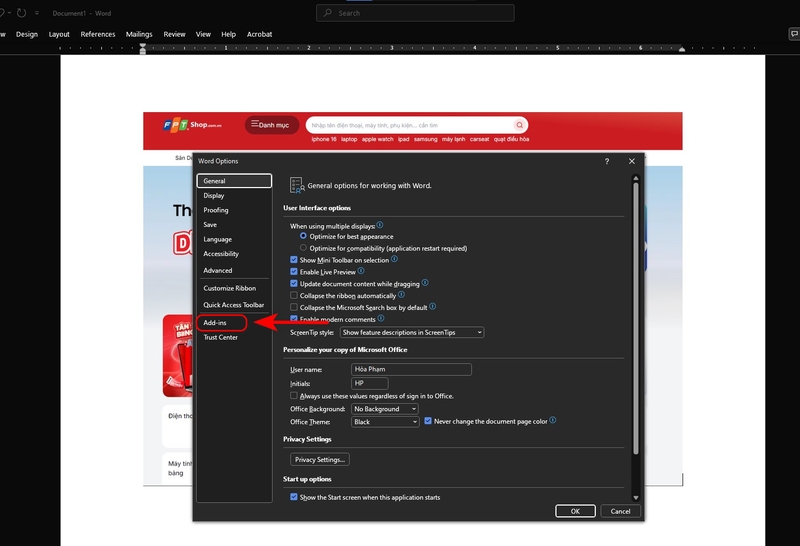Click the Privacy Settings button
800x546 pixels.
tap(320, 460)
